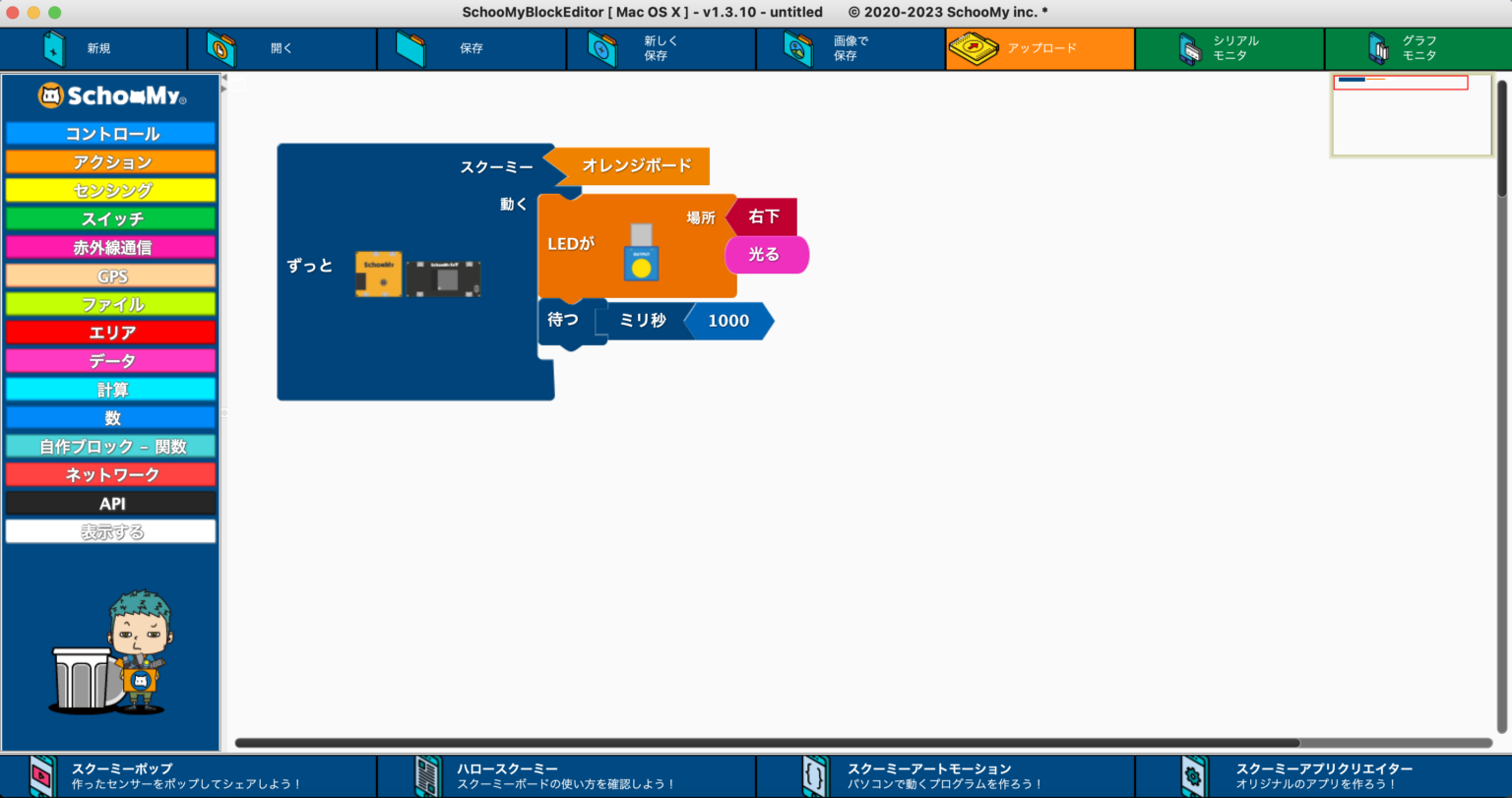Image resolution: width=1512 pixels, height=798 pixels.
Task: Click the スクーミーアートモーション braces icon
Action: click(813, 776)
